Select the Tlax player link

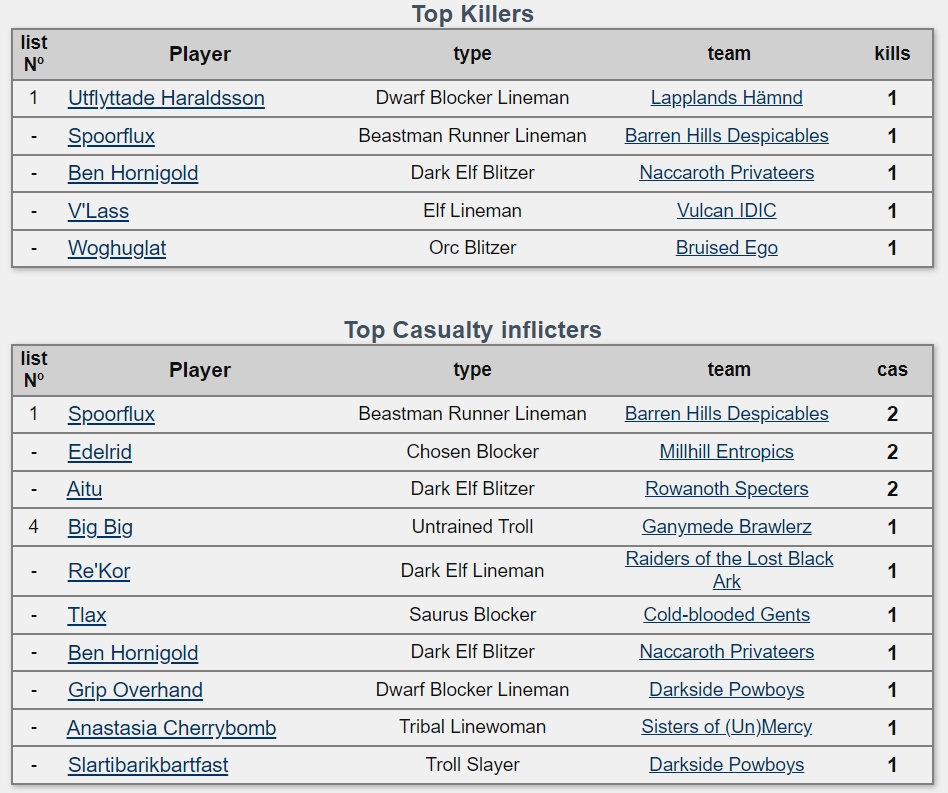pyautogui.click(x=87, y=615)
